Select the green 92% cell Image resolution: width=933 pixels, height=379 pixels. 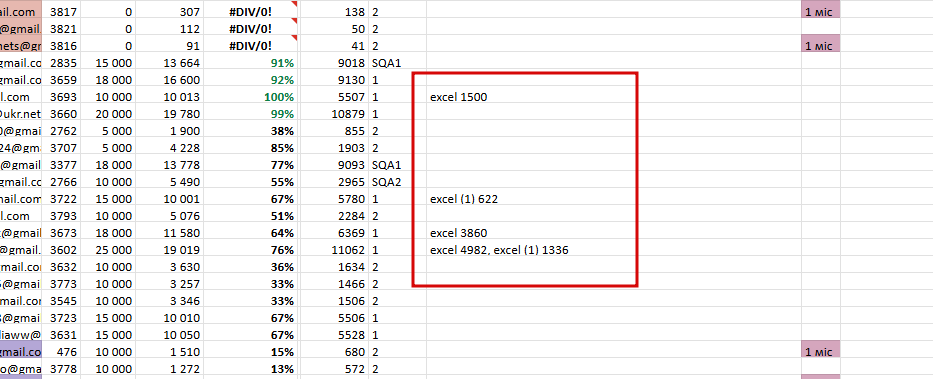pos(251,80)
